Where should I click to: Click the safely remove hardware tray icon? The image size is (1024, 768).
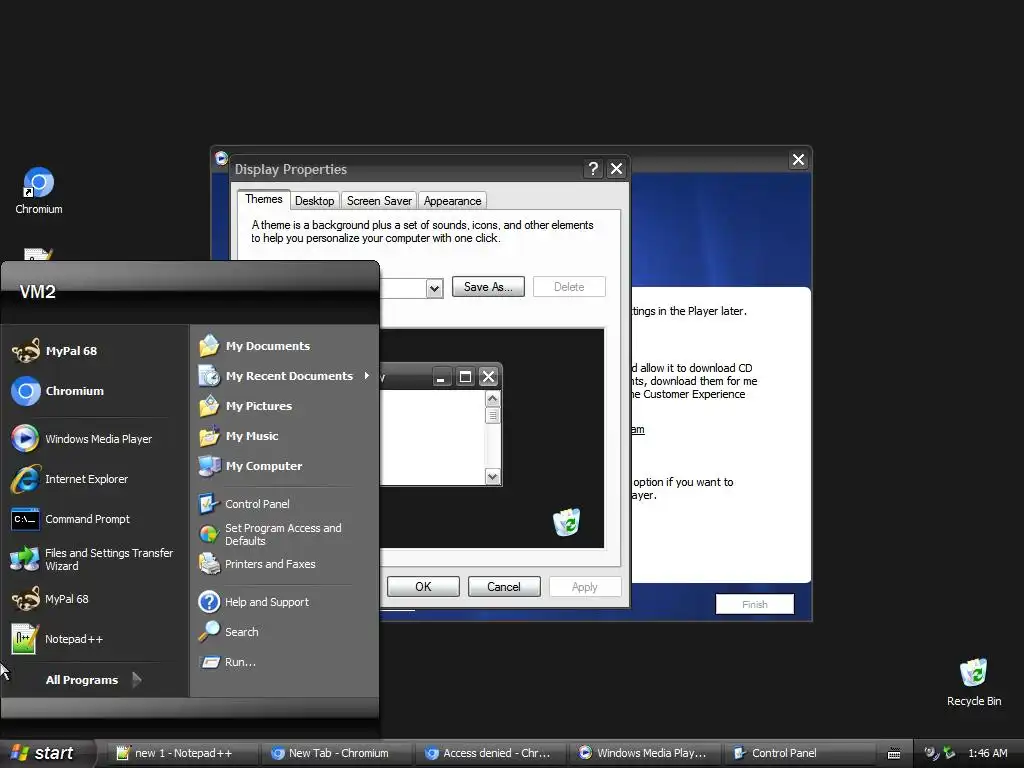(949, 753)
